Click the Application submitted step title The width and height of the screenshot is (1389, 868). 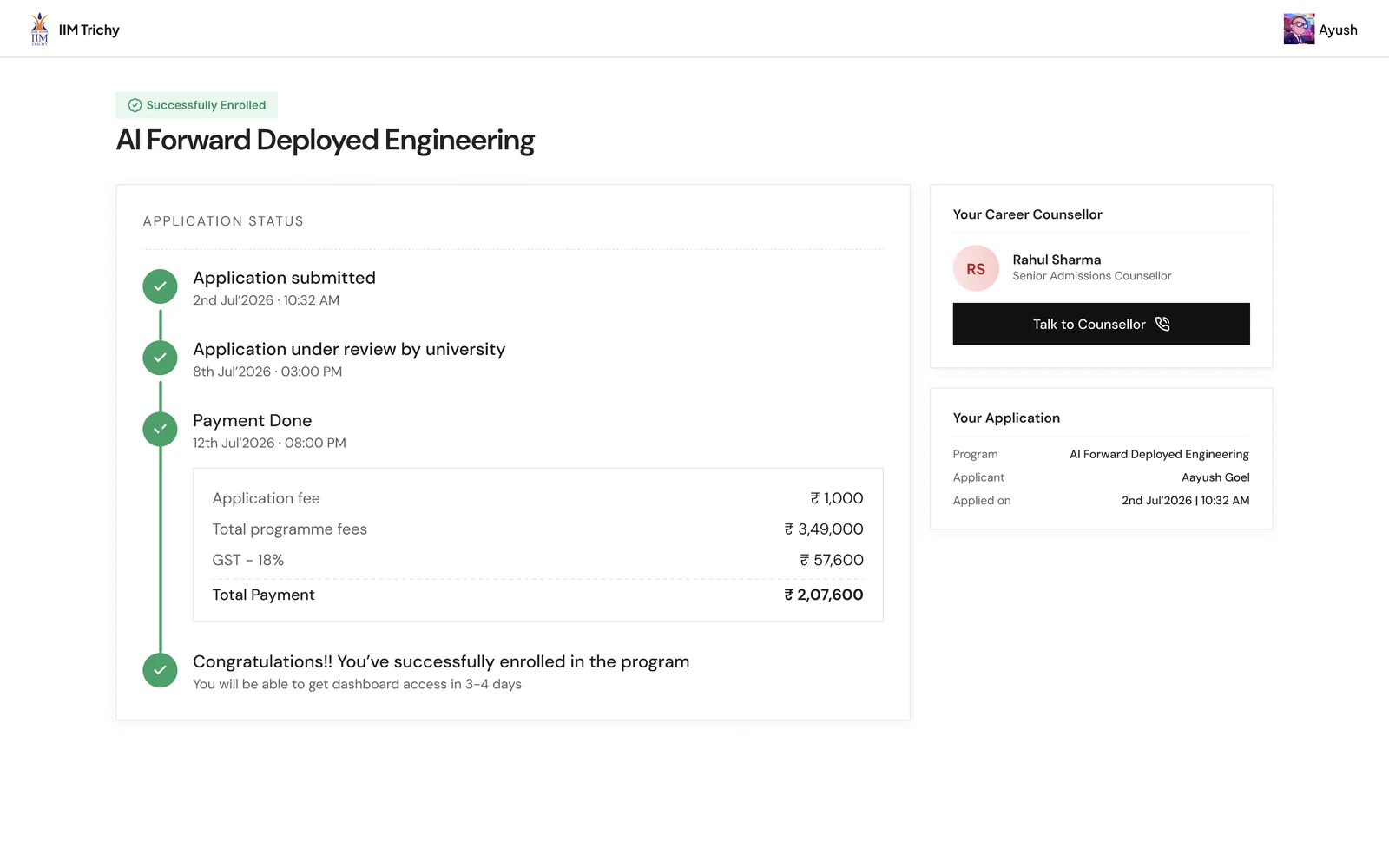click(x=284, y=278)
